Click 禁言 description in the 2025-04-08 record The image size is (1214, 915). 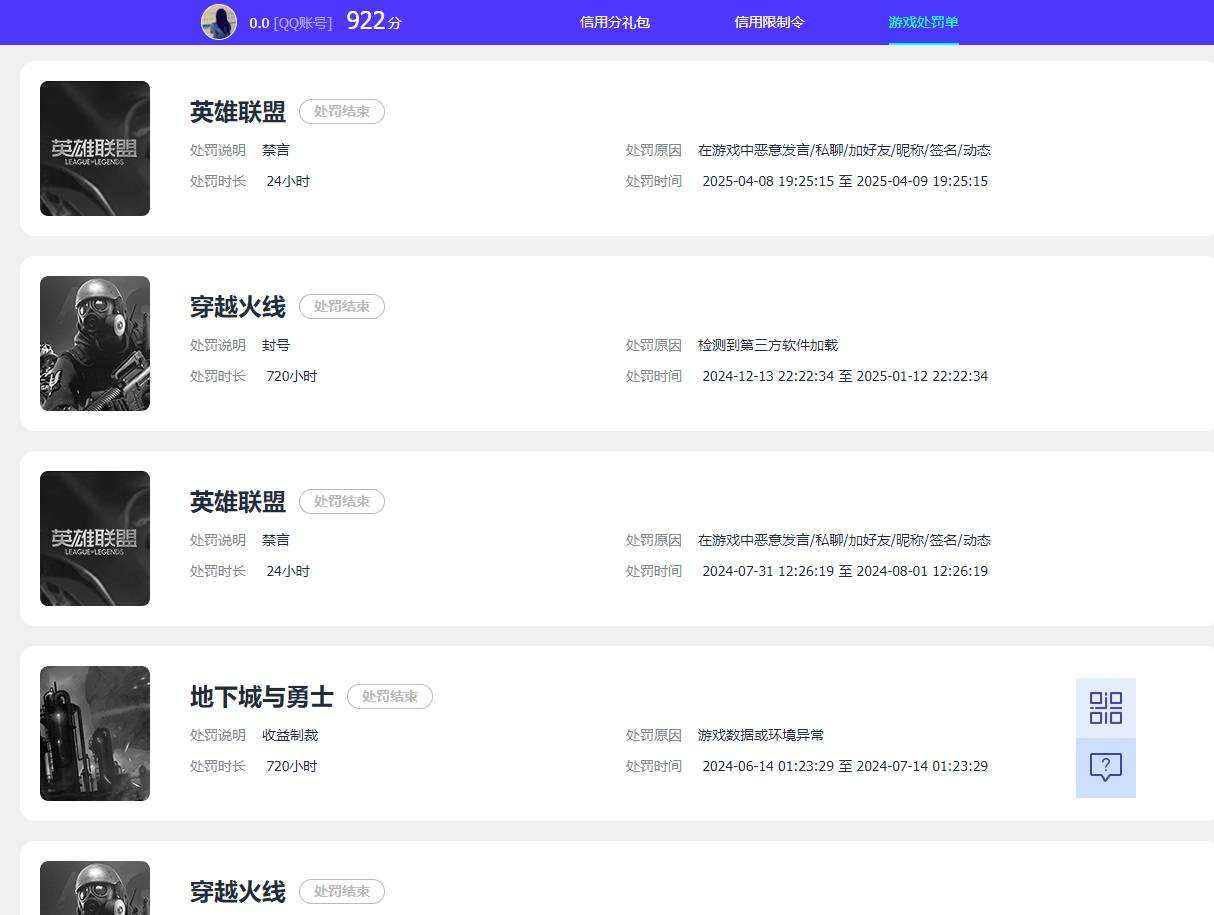276,150
